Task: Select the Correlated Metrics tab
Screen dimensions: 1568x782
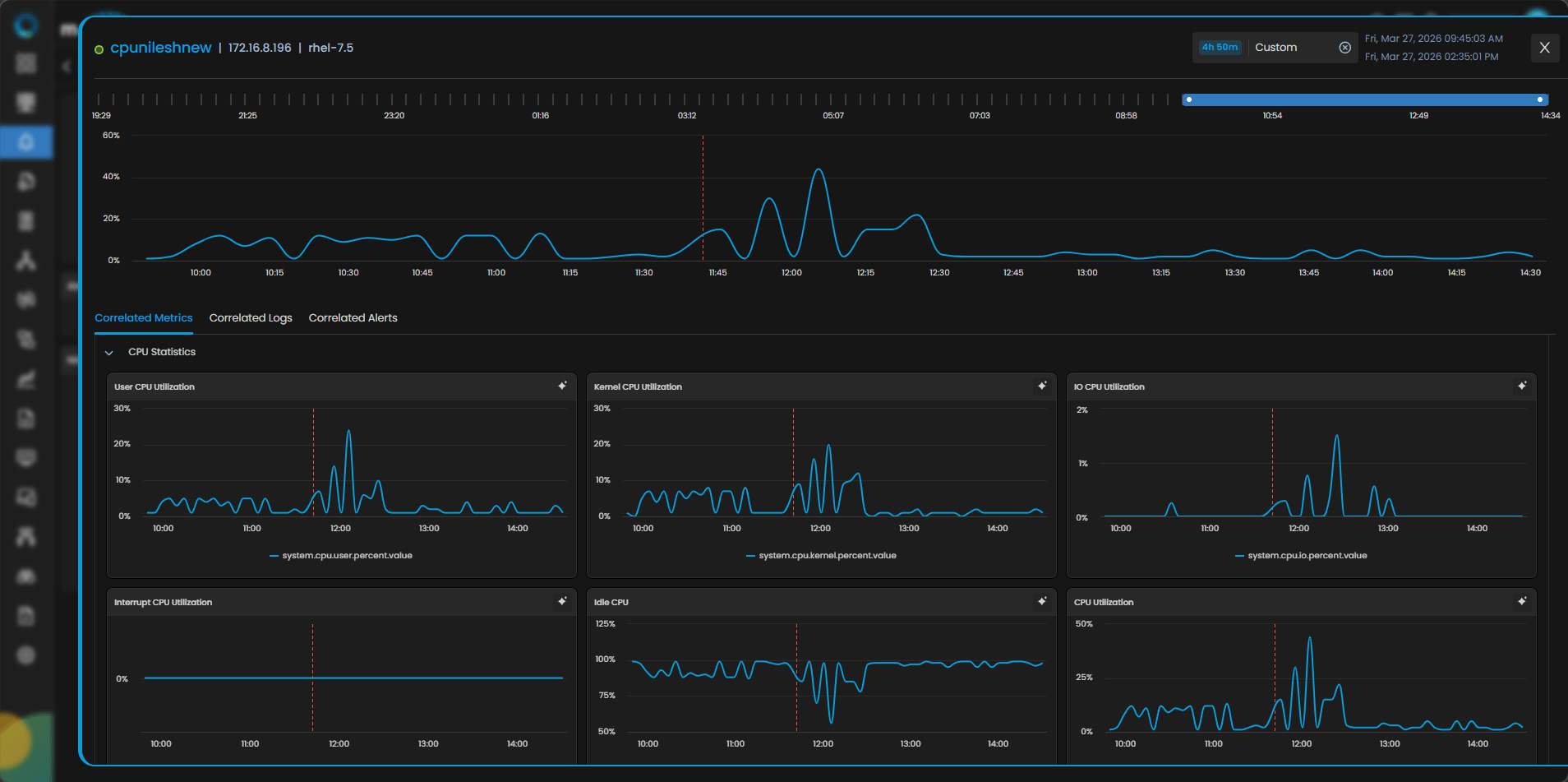Action: point(144,318)
